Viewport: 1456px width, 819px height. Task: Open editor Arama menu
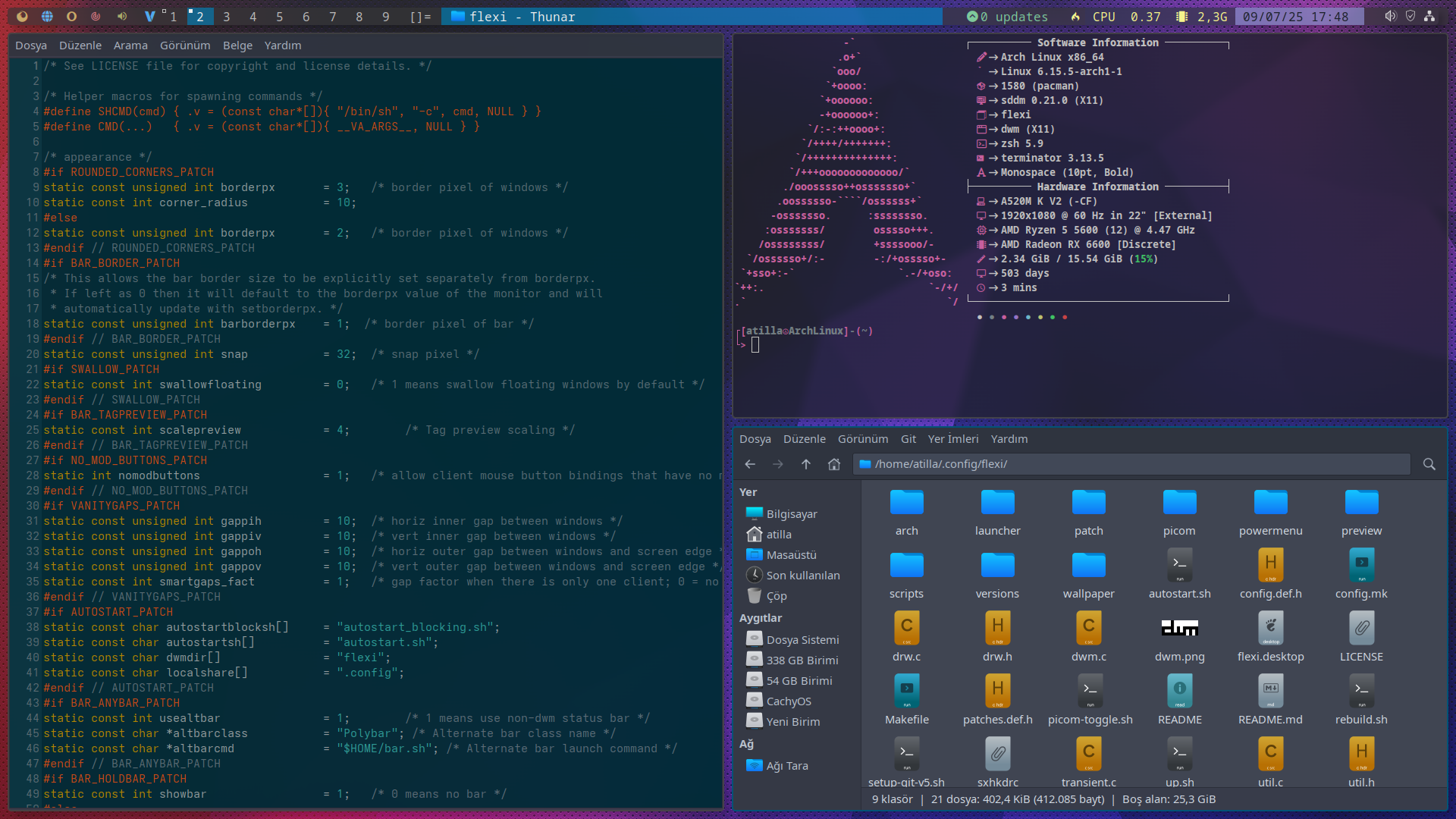[130, 45]
